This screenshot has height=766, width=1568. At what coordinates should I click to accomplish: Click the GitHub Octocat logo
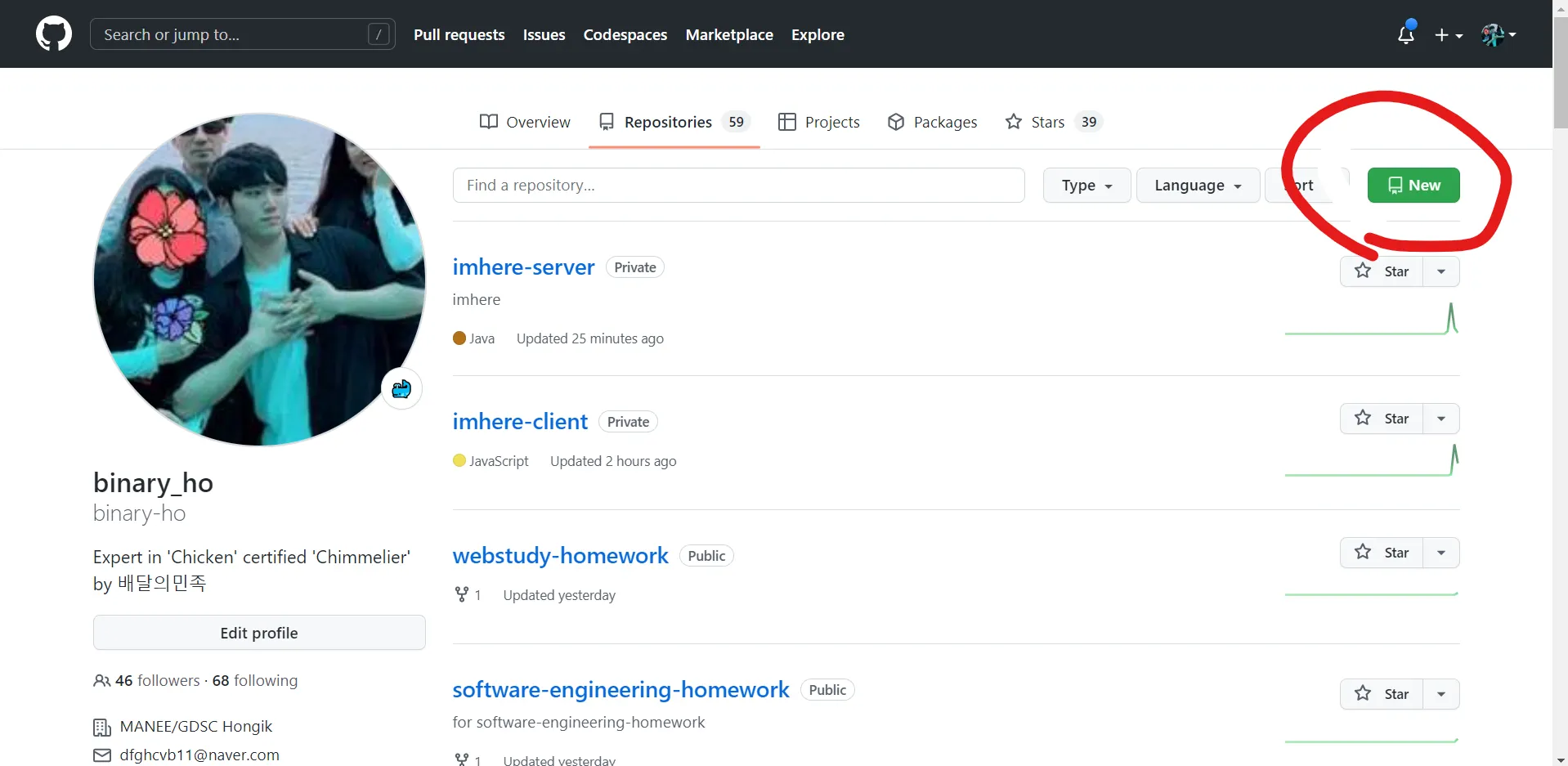54,34
